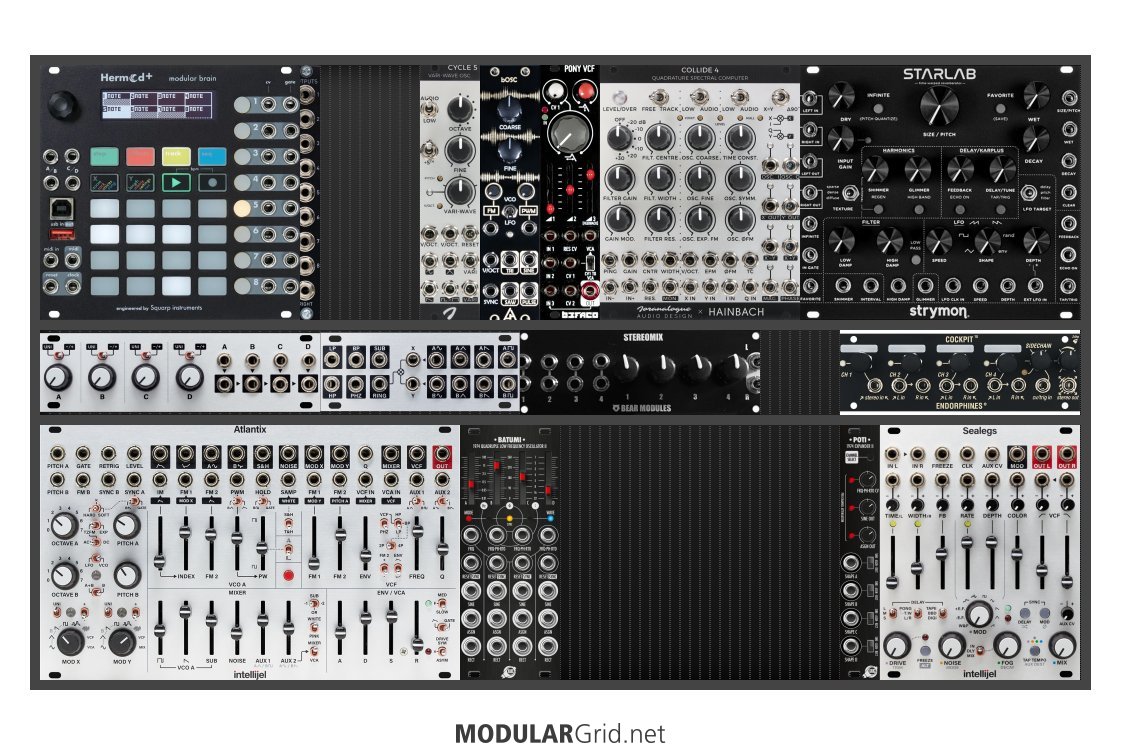Click the SAW output jack on bOSC
Screen dimensions: 1121x755
[509, 290]
